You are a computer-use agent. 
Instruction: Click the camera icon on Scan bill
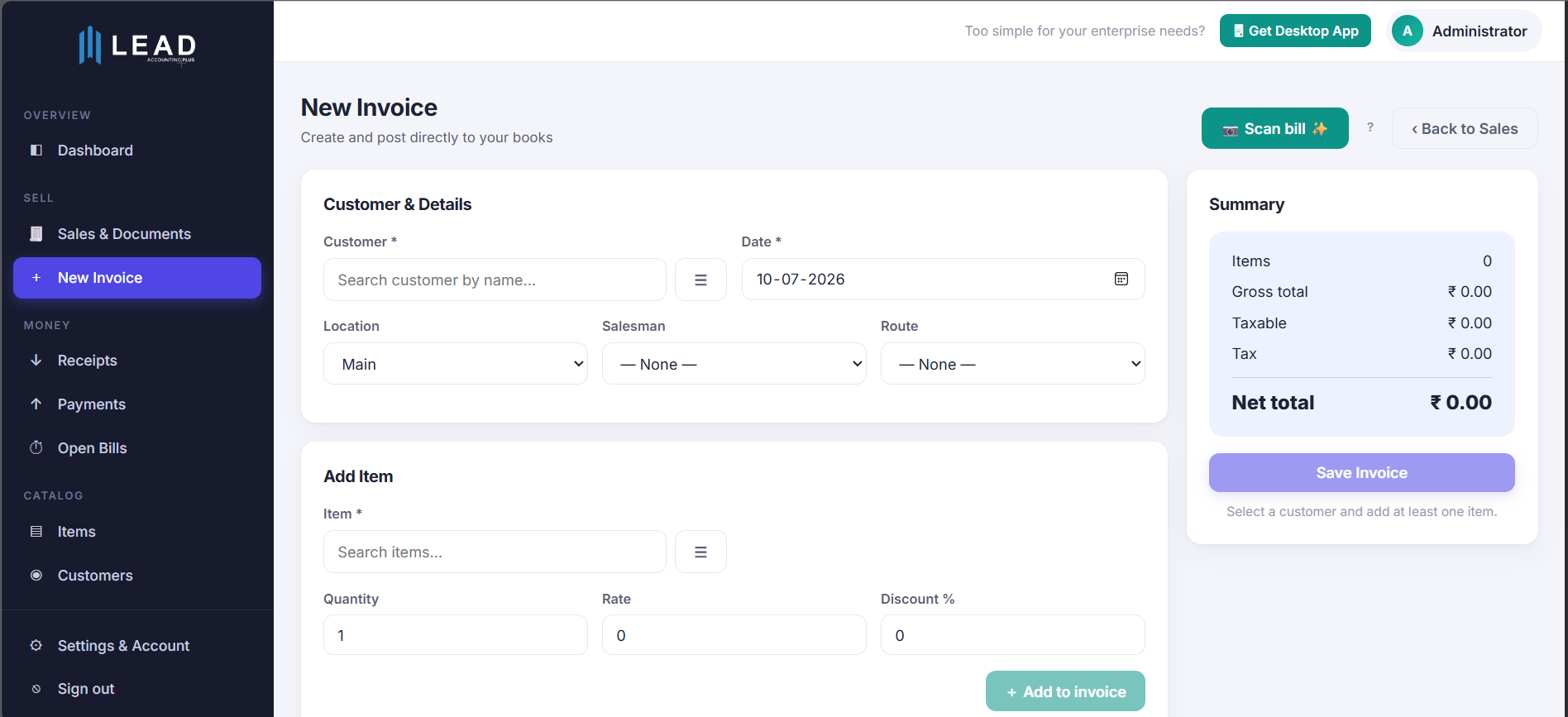click(x=1231, y=130)
